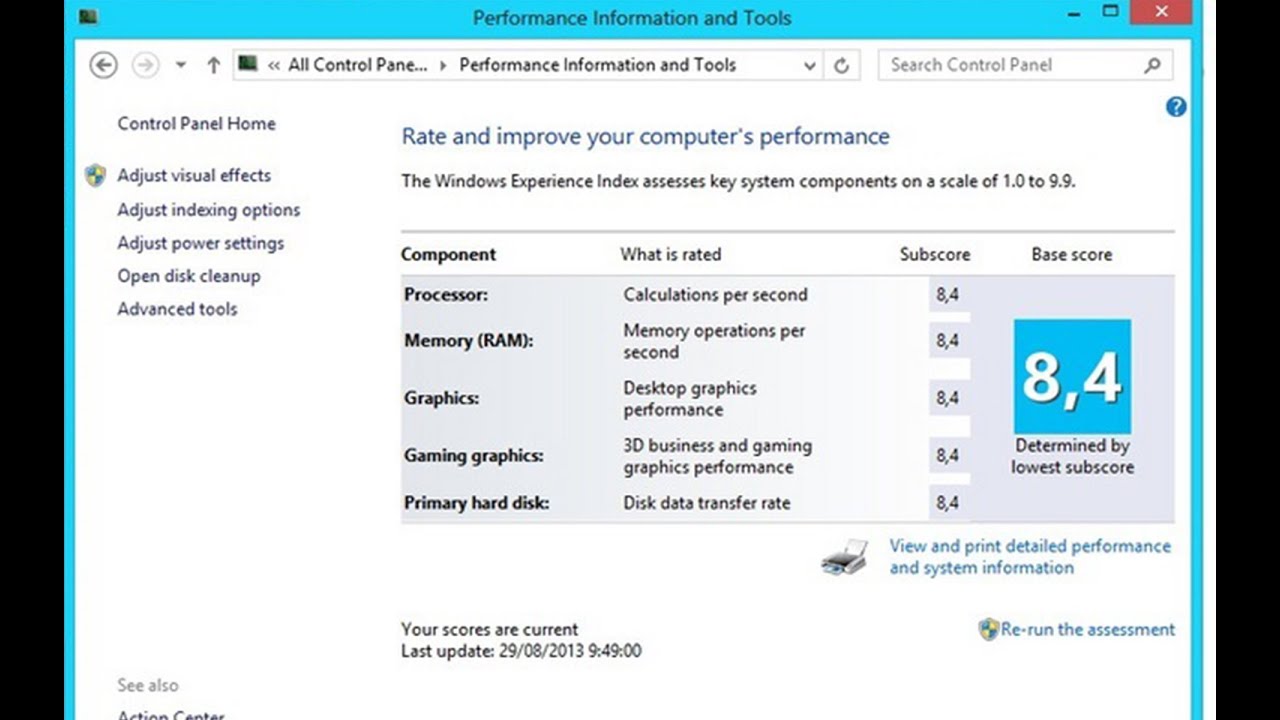Screen dimensions: 1280x720
Task: Open the Control Panel Home link
Action: click(x=196, y=124)
